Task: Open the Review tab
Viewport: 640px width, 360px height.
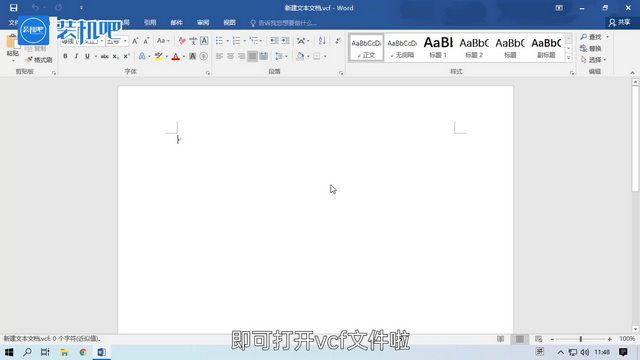Action: click(203, 22)
